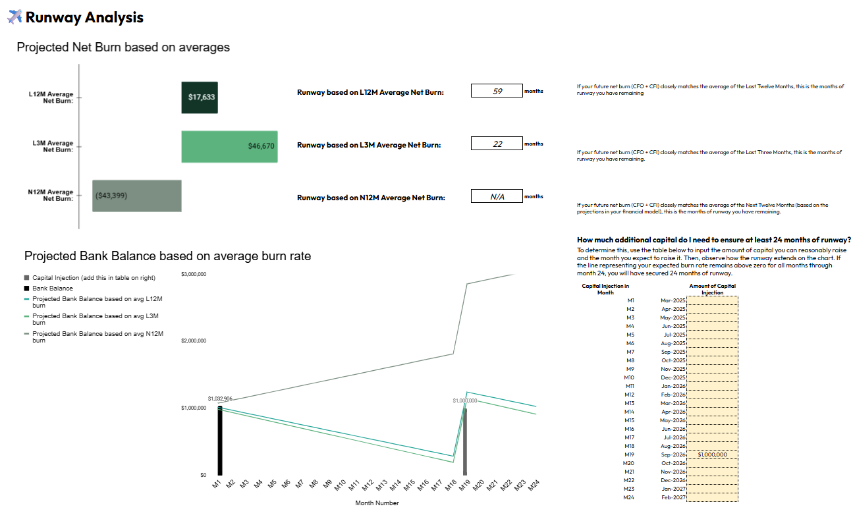Image resolution: width=852 pixels, height=507 pixels.
Task: Select the Runway Analysis heading
Action: (x=84, y=17)
